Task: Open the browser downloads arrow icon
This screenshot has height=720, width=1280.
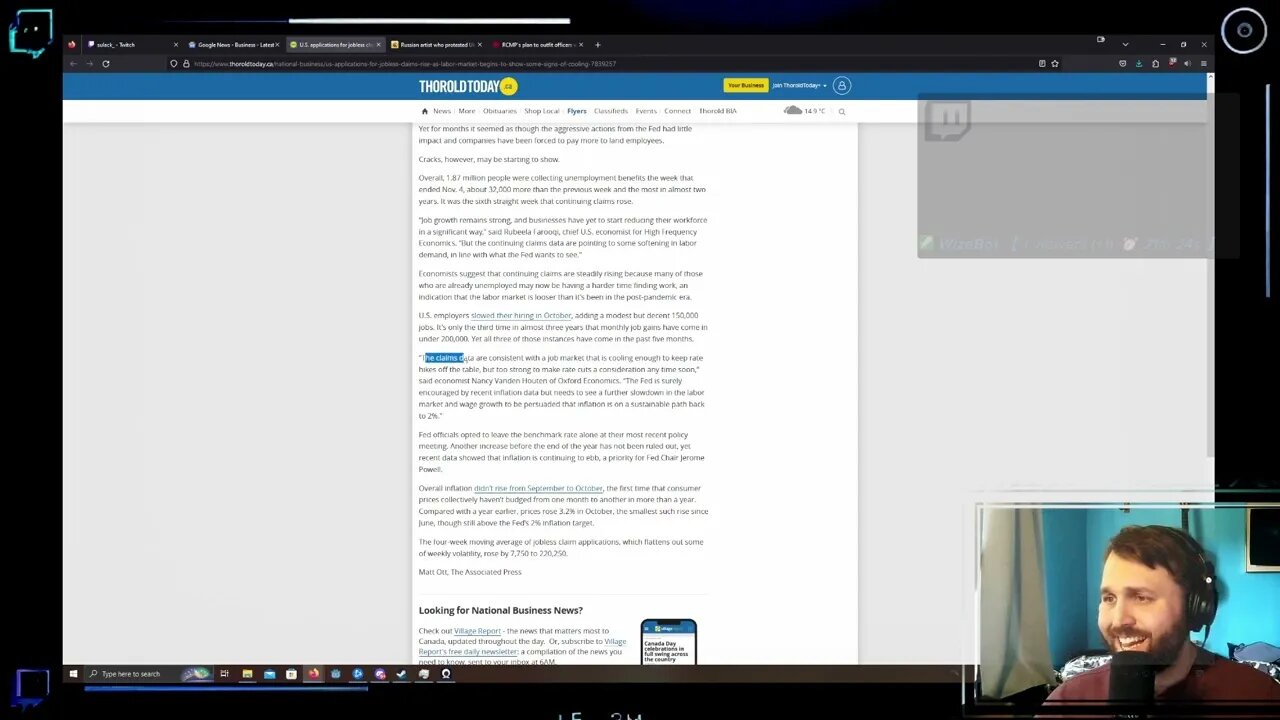Action: click(x=1139, y=63)
